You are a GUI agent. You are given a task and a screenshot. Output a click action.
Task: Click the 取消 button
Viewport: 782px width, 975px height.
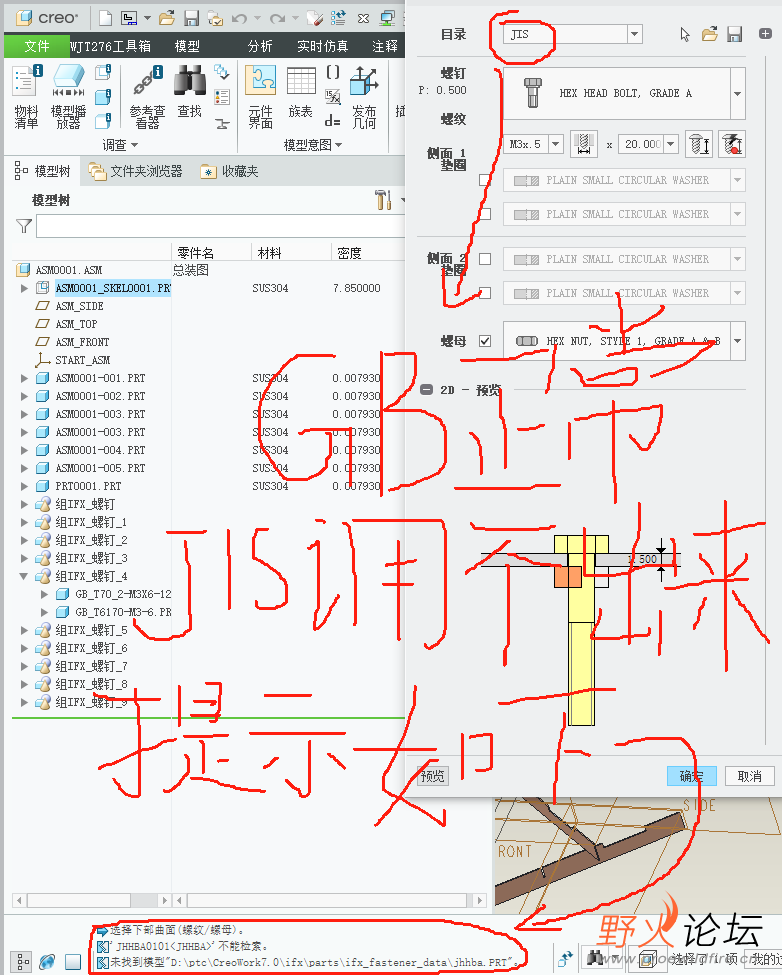coord(749,776)
